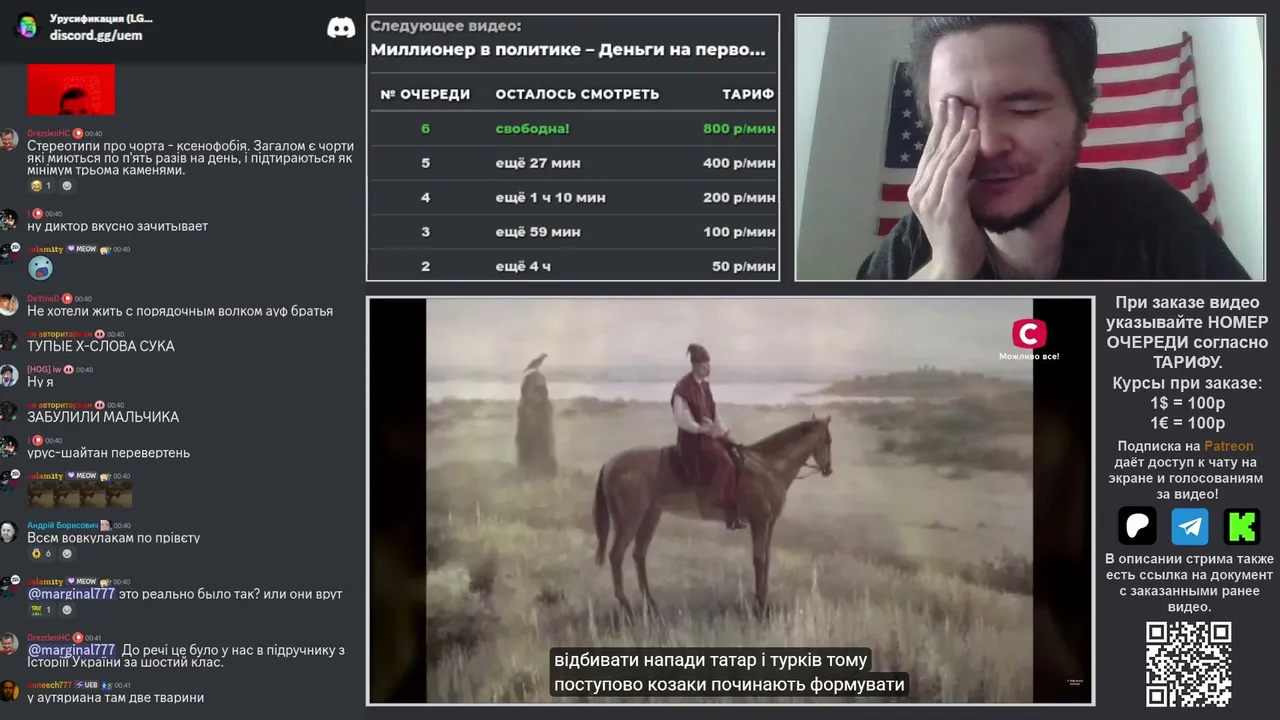Image resolution: width=1280 pixels, height=720 pixels.
Task: Click the '100 р/мин' tariff cell
Action: [x=739, y=232]
